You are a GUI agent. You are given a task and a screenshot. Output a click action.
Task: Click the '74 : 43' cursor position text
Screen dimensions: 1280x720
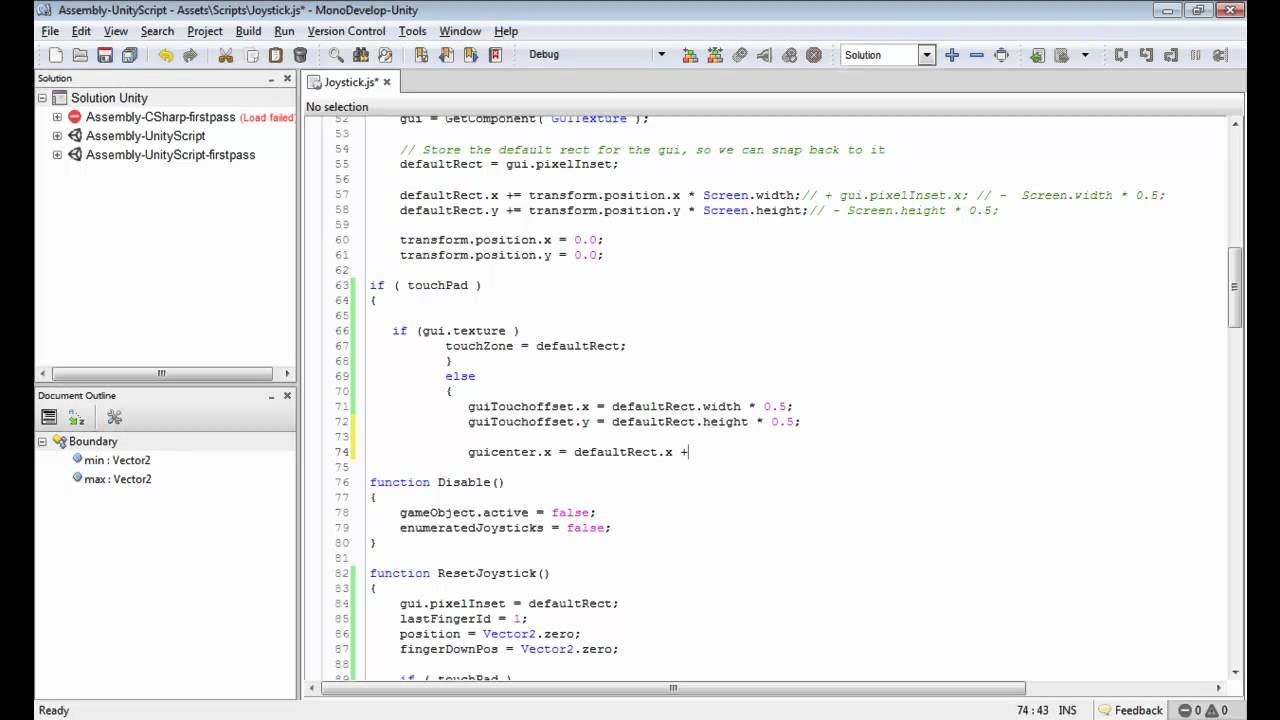tap(1031, 710)
